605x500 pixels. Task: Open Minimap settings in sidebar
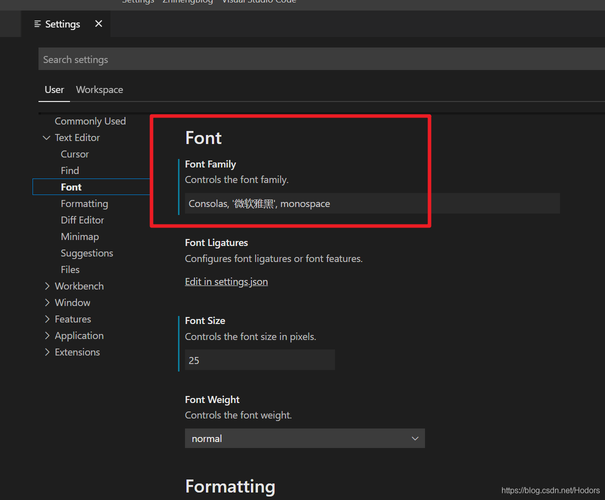click(x=80, y=237)
